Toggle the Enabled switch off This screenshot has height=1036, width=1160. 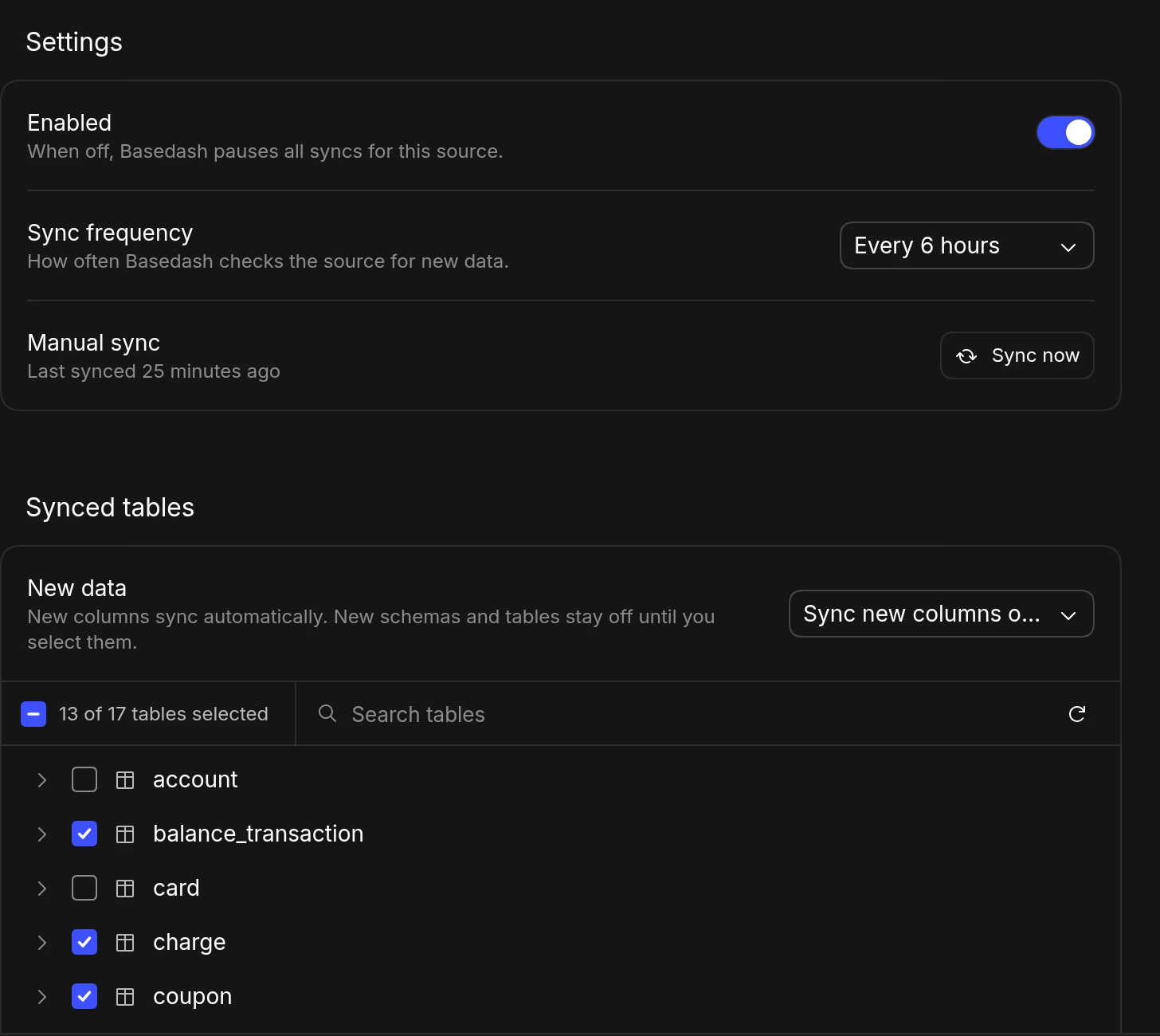point(1065,132)
